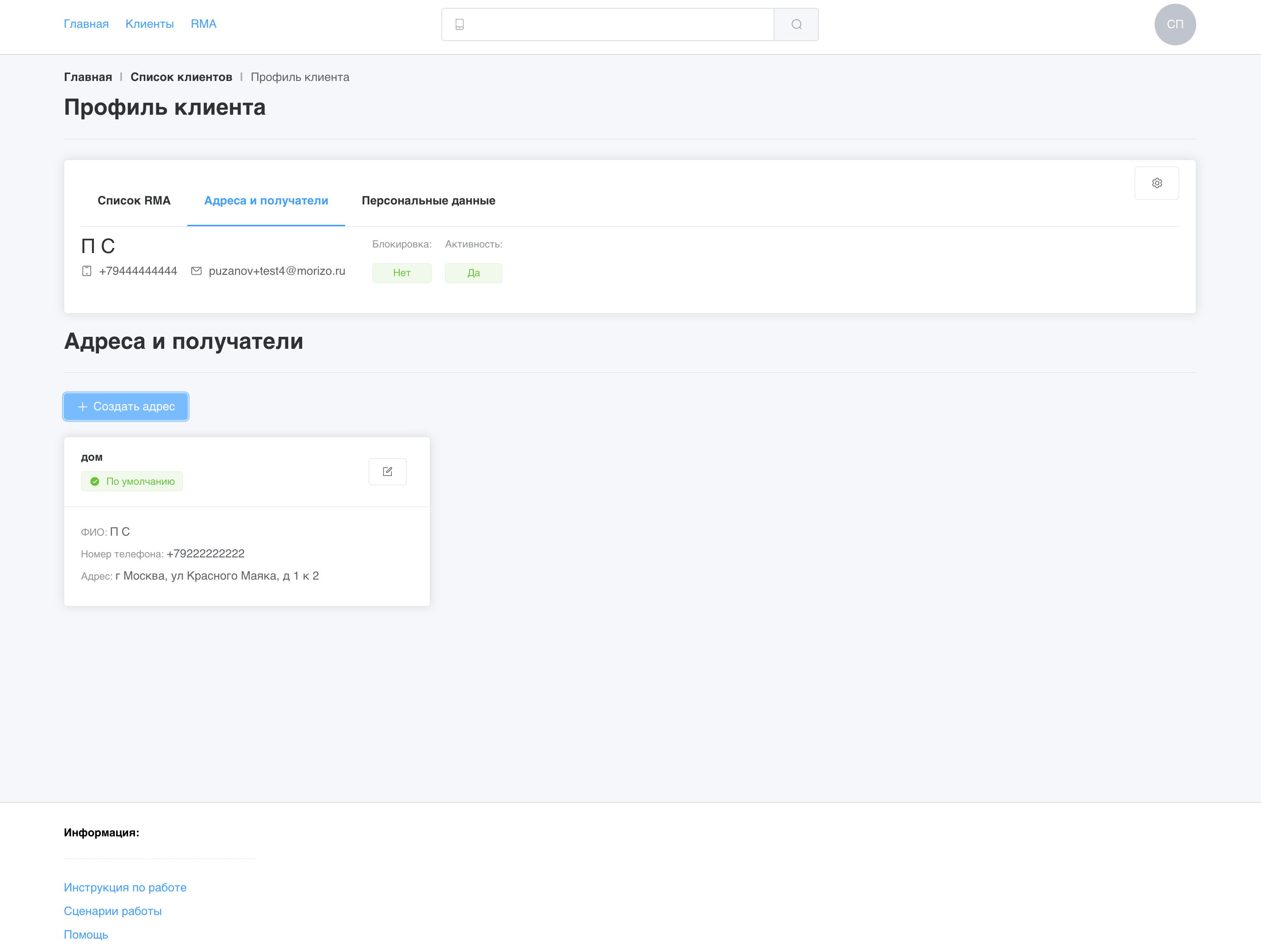The width and height of the screenshot is (1261, 952).
Task: Select the Адреса и получатели tab
Action: [266, 201]
